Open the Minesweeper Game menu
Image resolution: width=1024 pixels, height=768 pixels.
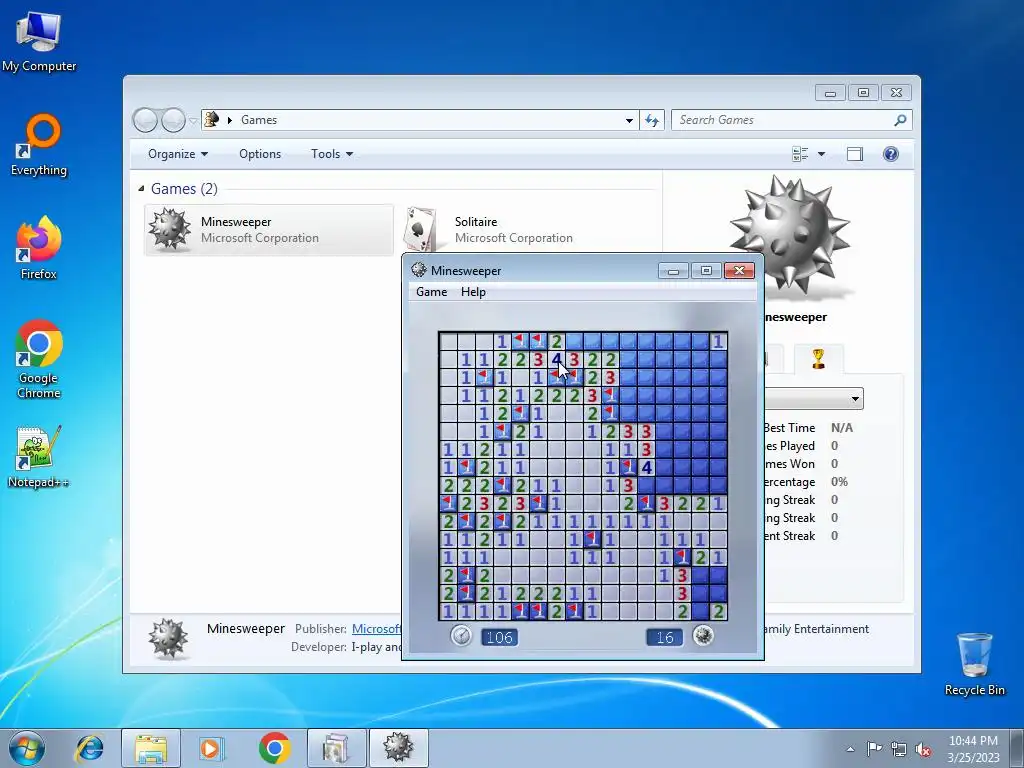coord(432,292)
